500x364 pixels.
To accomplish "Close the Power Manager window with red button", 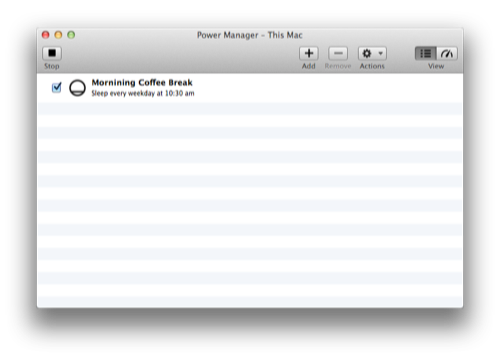I will pyautogui.click(x=46, y=35).
